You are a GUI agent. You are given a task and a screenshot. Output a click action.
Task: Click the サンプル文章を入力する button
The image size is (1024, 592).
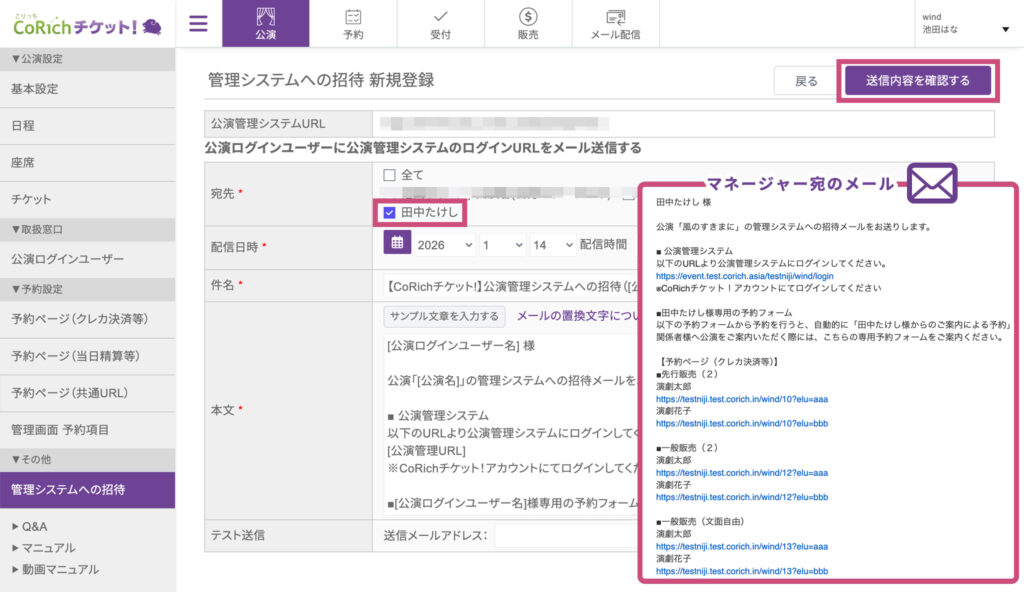pyautogui.click(x=444, y=316)
